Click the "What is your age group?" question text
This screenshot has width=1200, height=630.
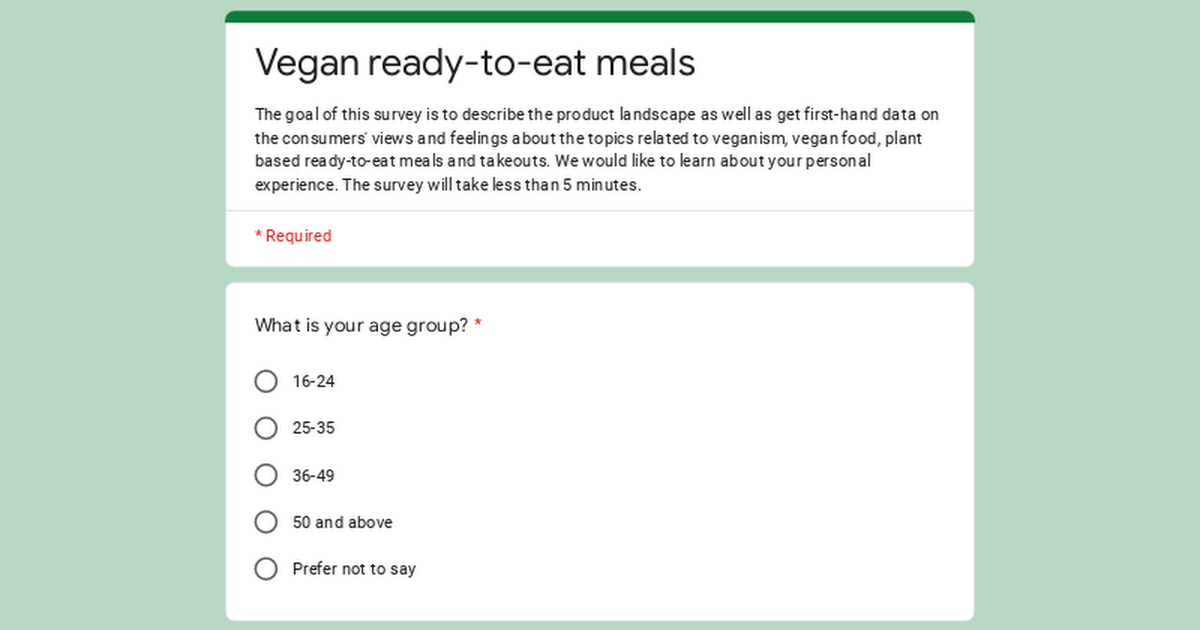click(361, 326)
